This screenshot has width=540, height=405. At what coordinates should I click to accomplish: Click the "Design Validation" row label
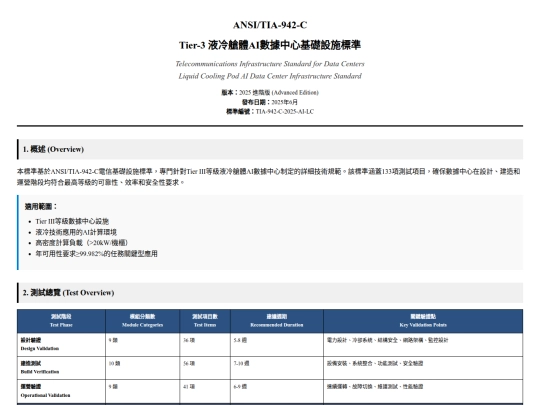click(61, 344)
